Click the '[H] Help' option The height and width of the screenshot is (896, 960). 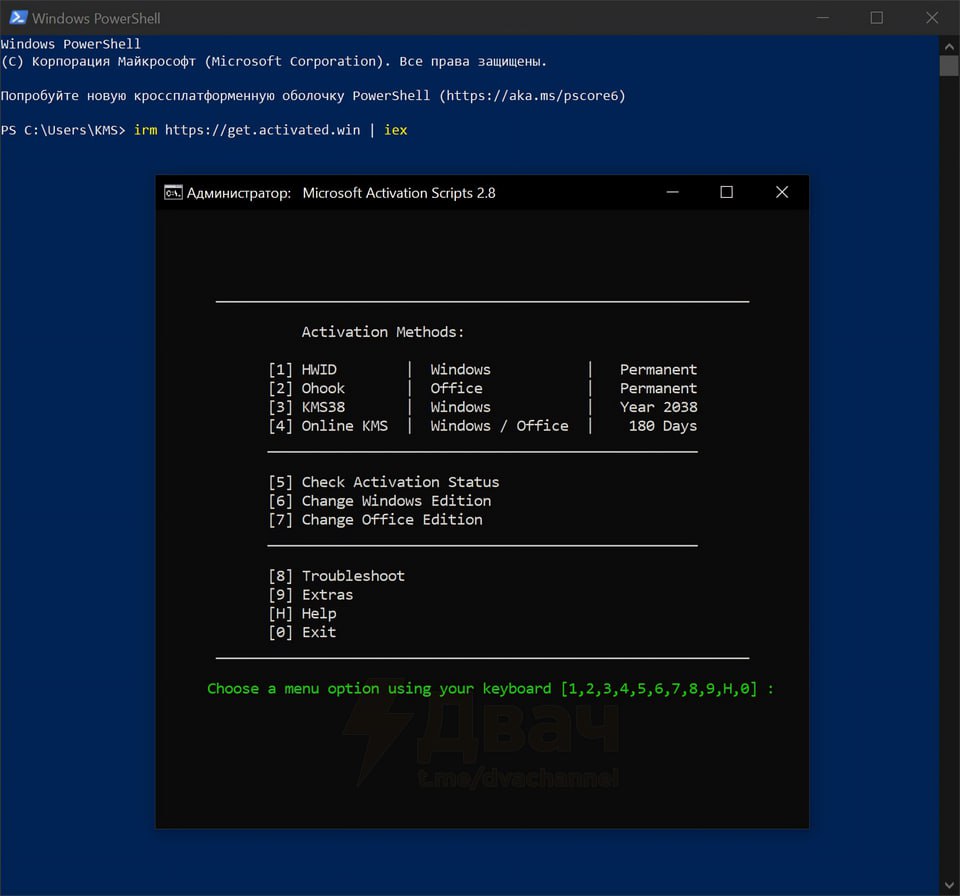[x=302, y=613]
